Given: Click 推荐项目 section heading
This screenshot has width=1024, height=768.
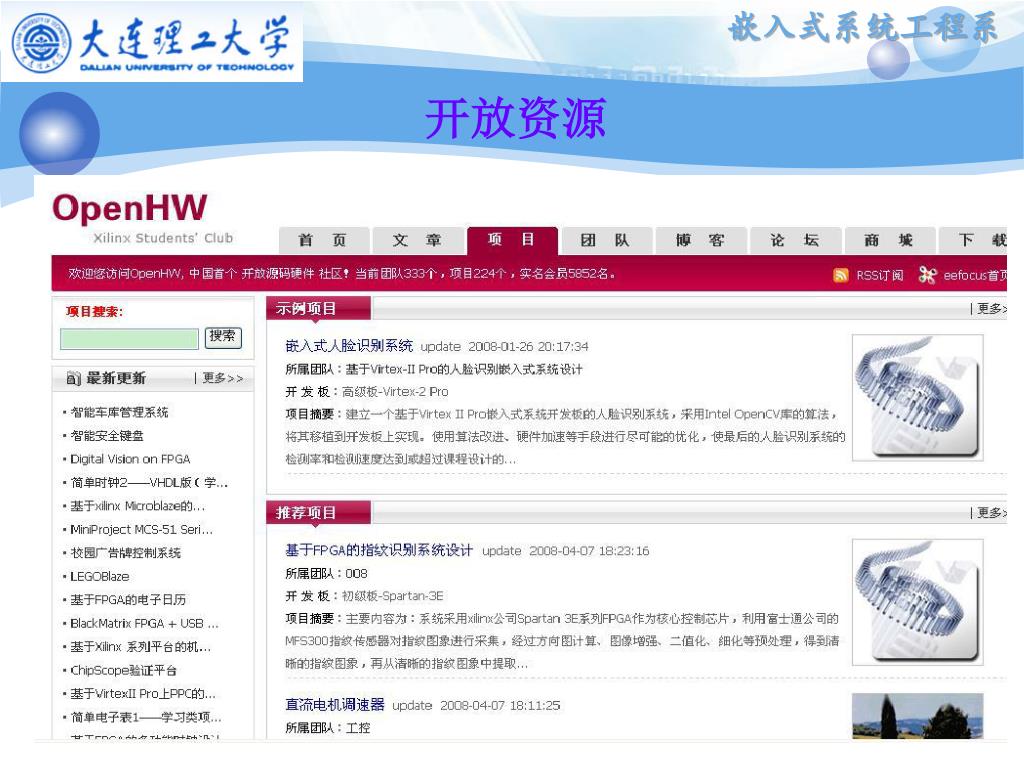Looking at the screenshot, I should (306, 513).
